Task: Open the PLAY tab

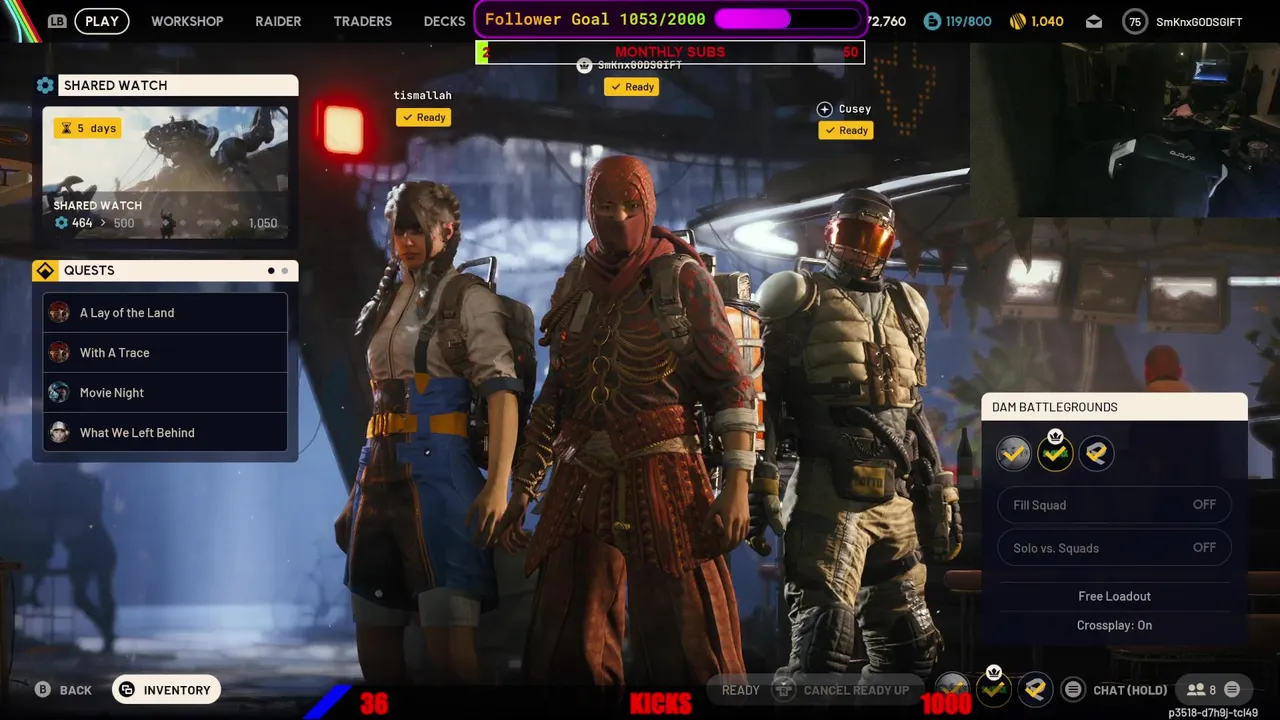Action: pos(102,21)
